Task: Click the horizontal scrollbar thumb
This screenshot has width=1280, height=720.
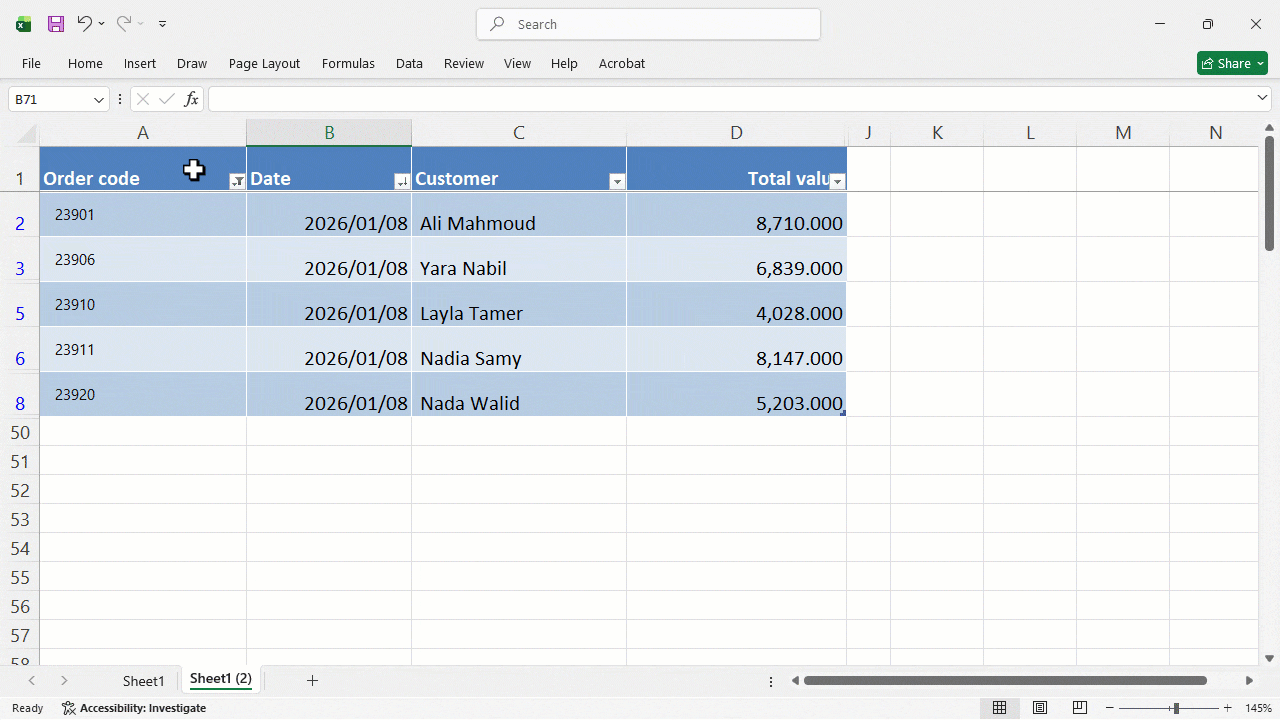Action: click(x=1005, y=681)
